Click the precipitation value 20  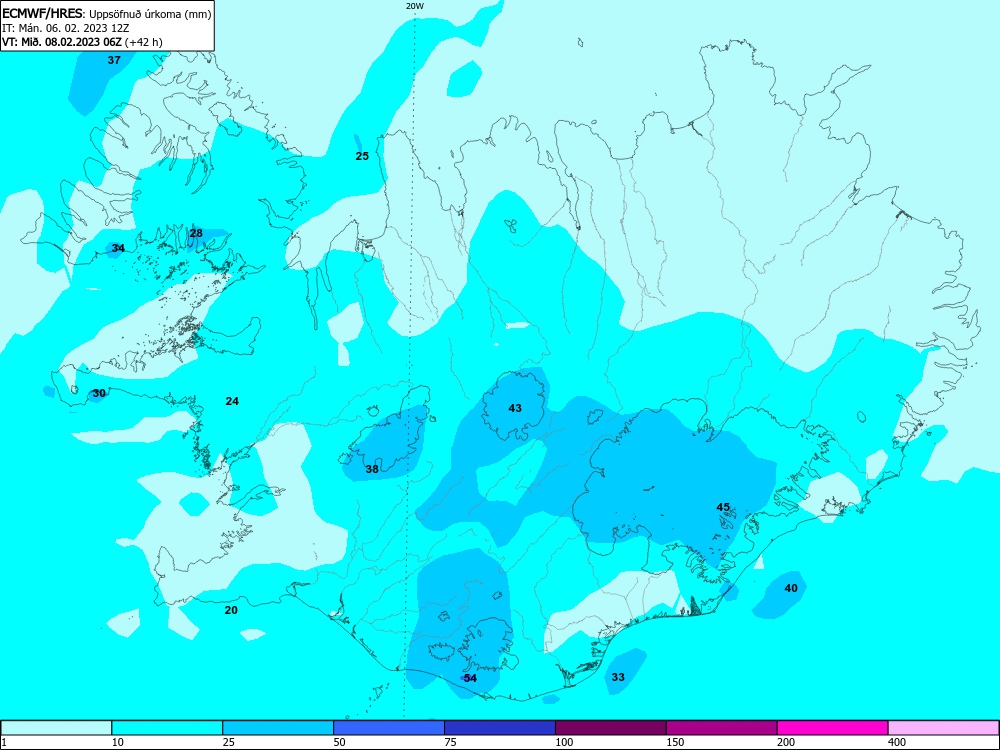click(231, 610)
